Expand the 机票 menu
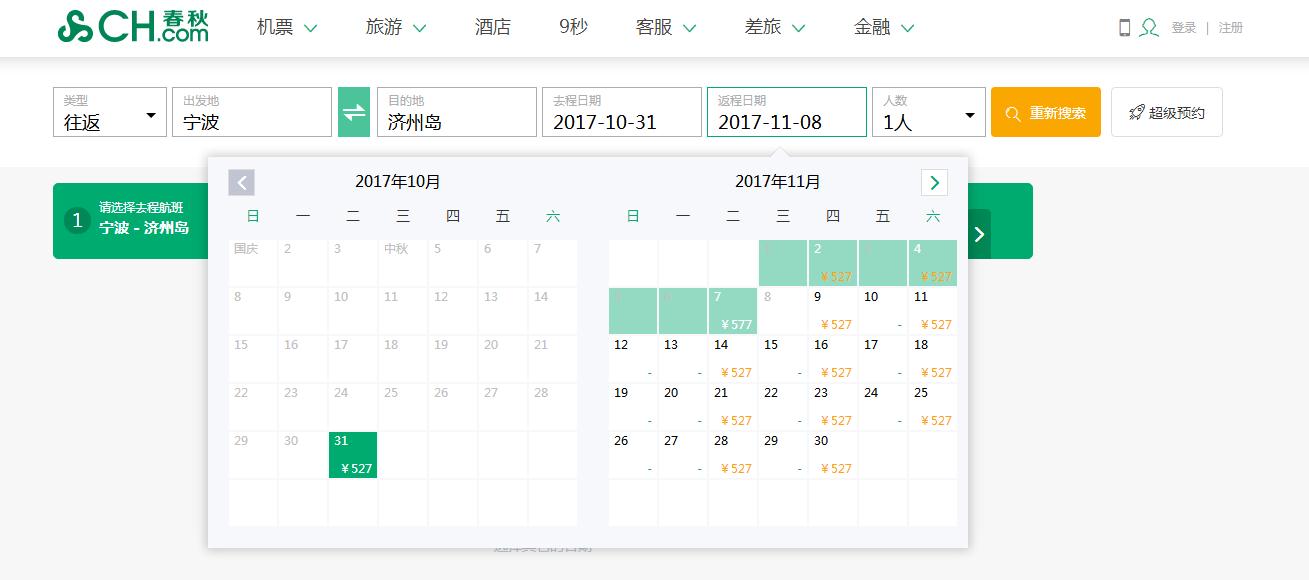Image resolution: width=1309 pixels, height=580 pixels. tap(287, 28)
